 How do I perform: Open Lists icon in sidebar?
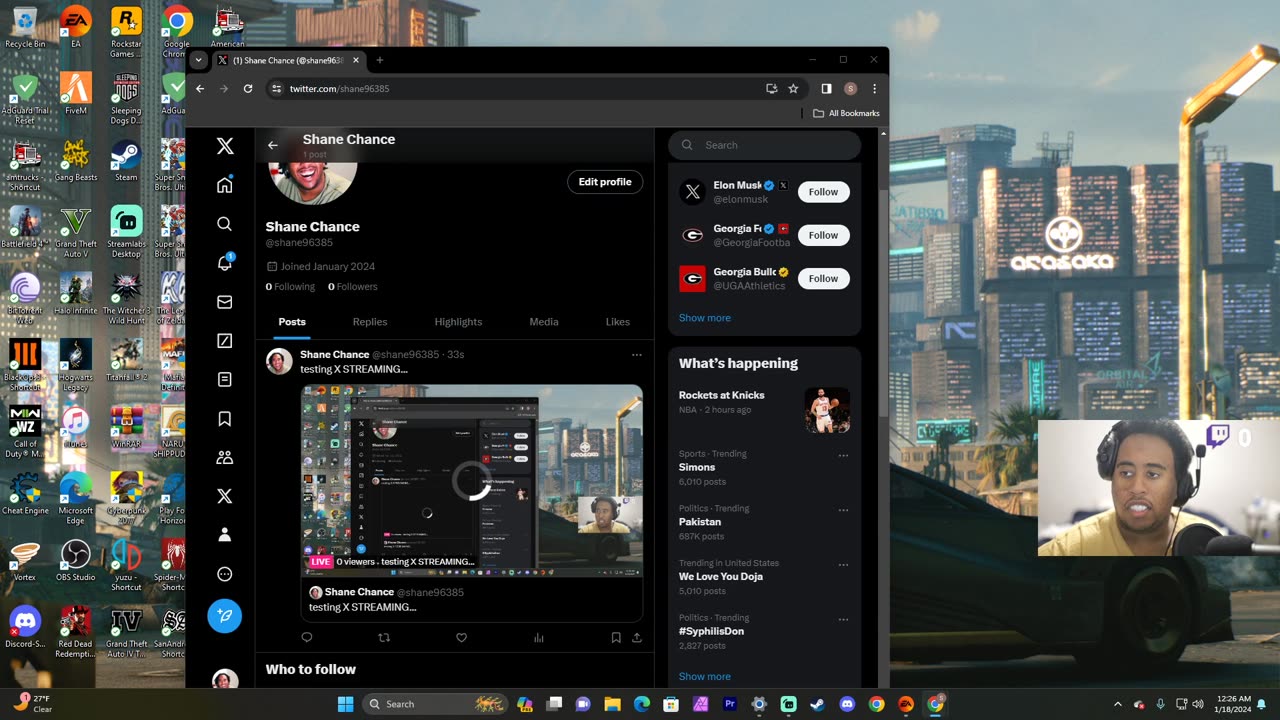(x=225, y=380)
